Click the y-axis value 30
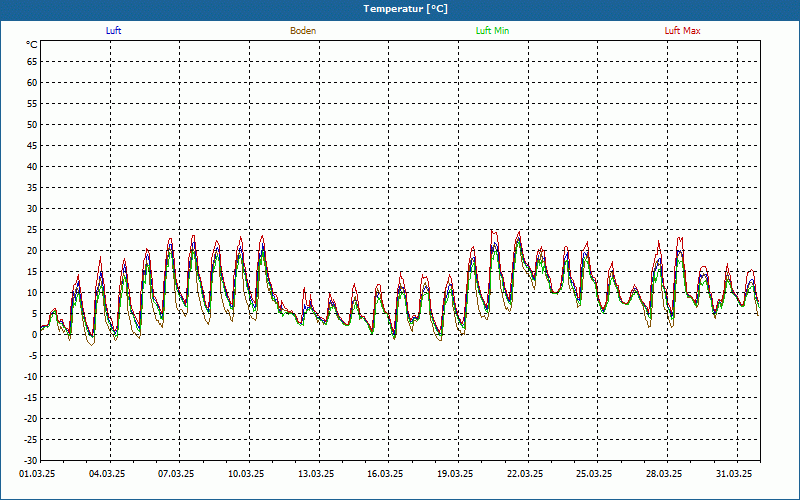This screenshot has height=500, width=800. 32,209
